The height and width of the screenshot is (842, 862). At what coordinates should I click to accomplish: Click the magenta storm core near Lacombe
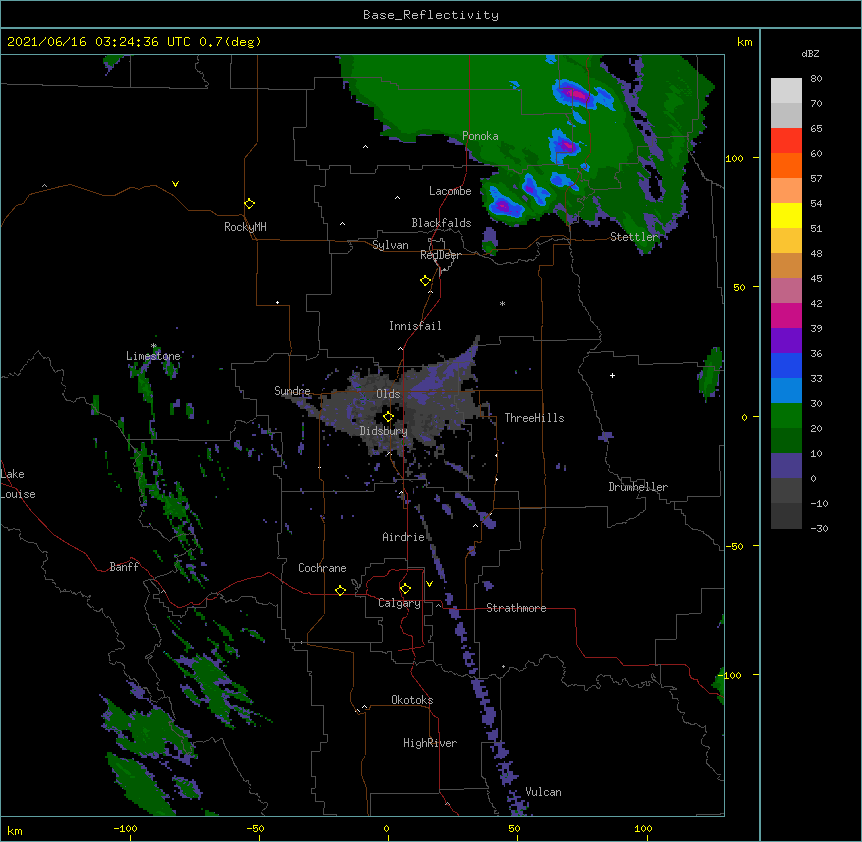[x=502, y=206]
